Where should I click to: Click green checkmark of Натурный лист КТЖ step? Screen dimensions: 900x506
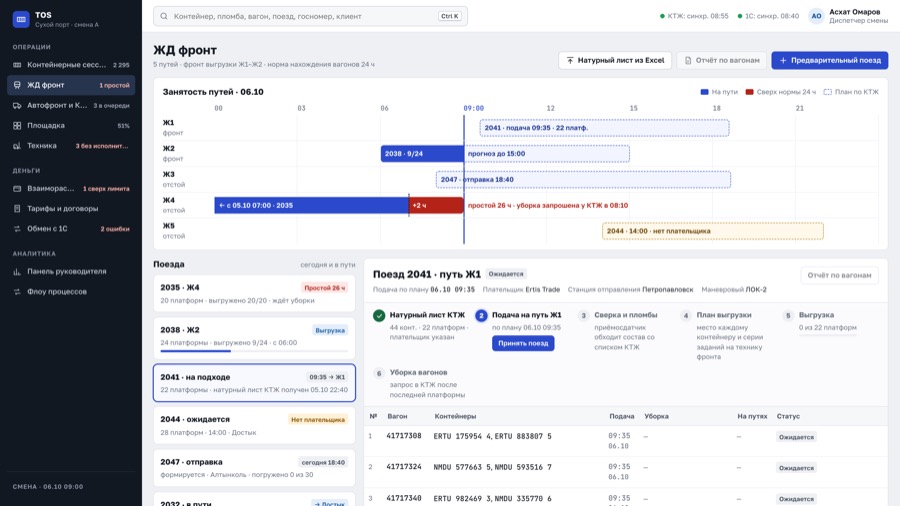pyautogui.click(x=379, y=316)
